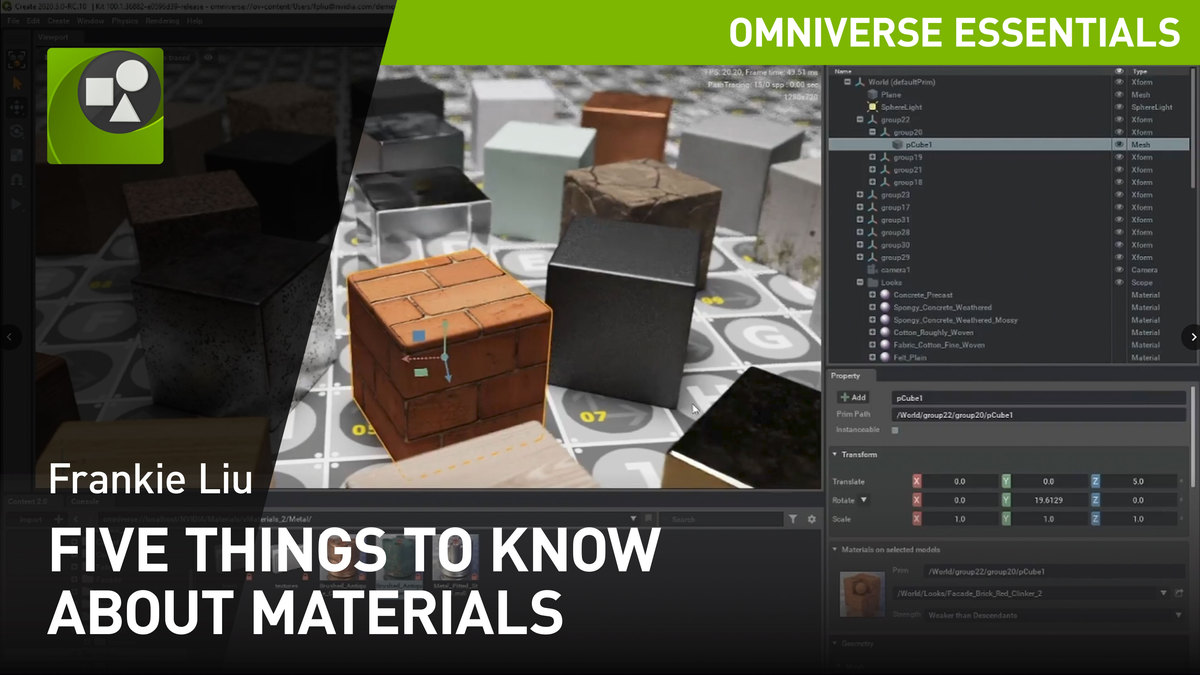The height and width of the screenshot is (675, 1200).
Task: Collapse the group20 node
Action: [x=873, y=132]
